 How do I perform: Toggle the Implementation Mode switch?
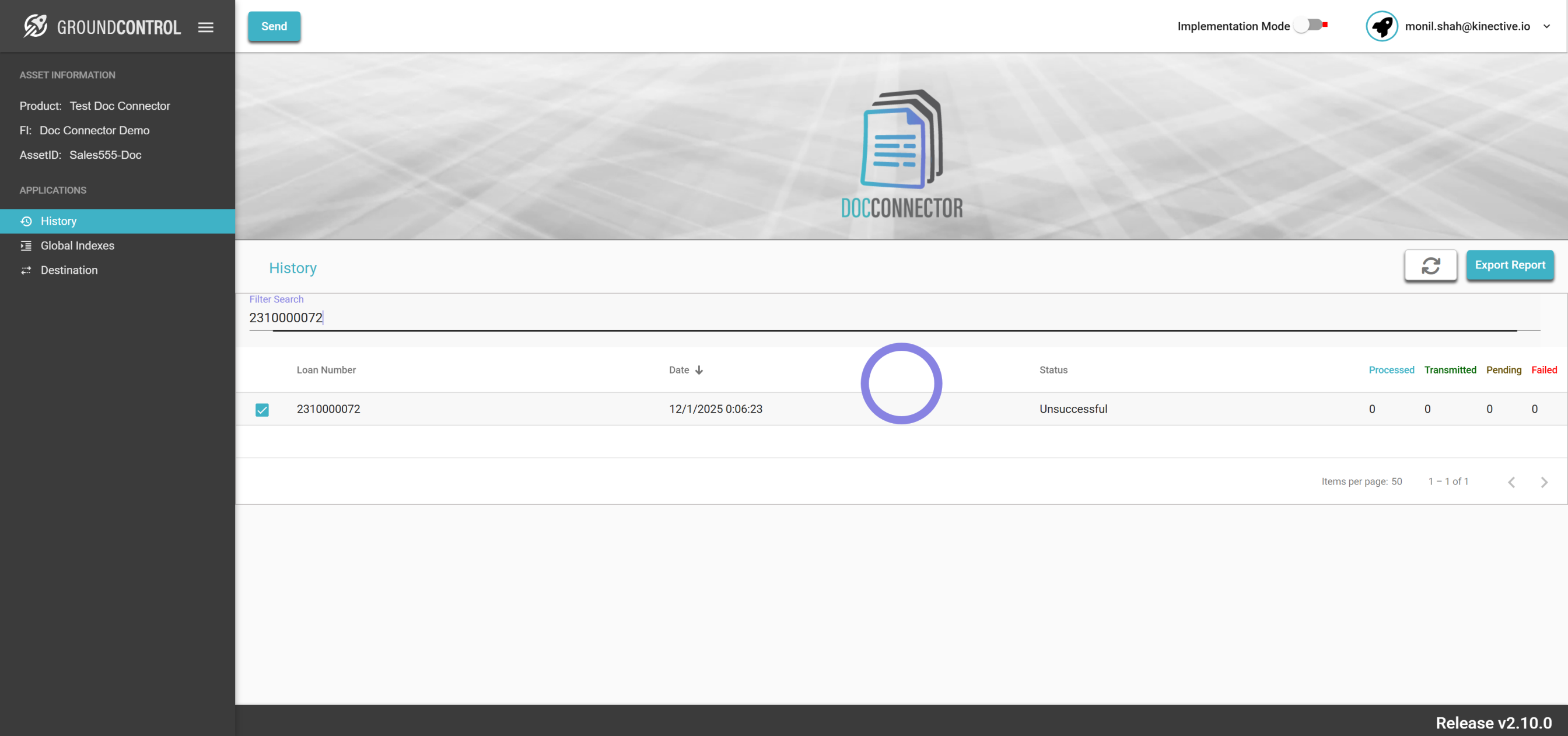coord(1310,25)
